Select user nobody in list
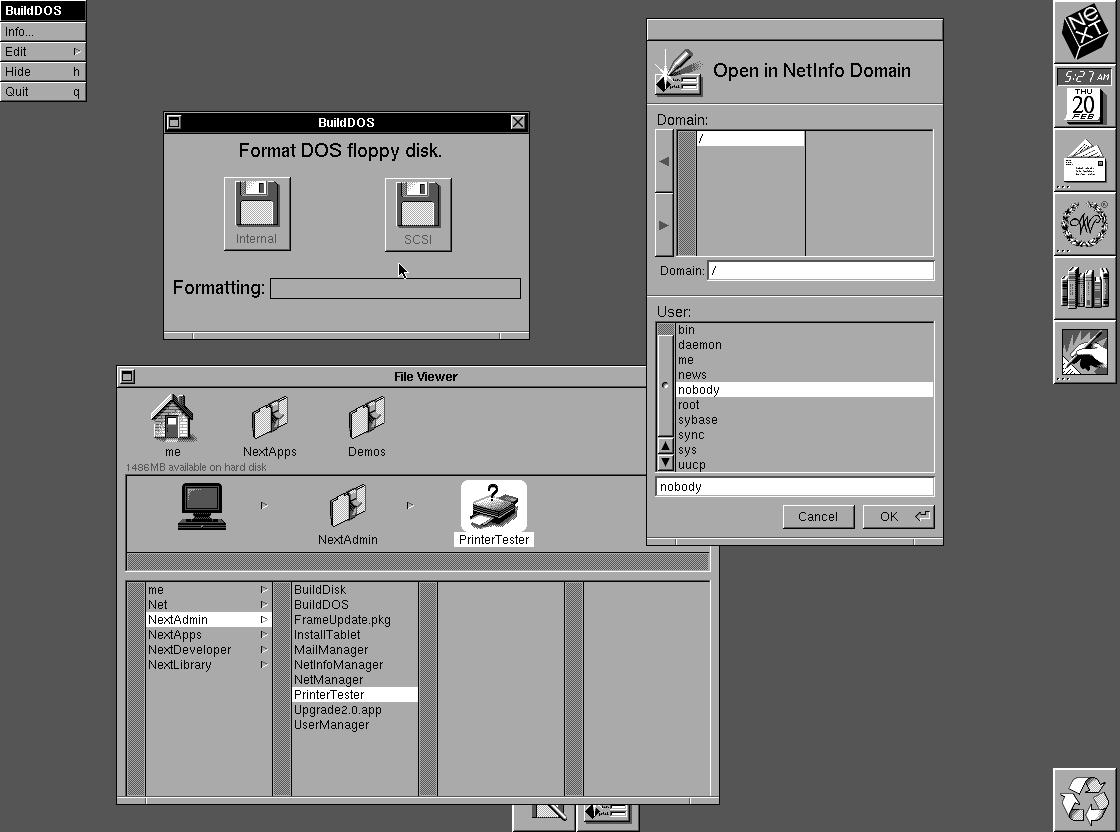 pos(804,390)
